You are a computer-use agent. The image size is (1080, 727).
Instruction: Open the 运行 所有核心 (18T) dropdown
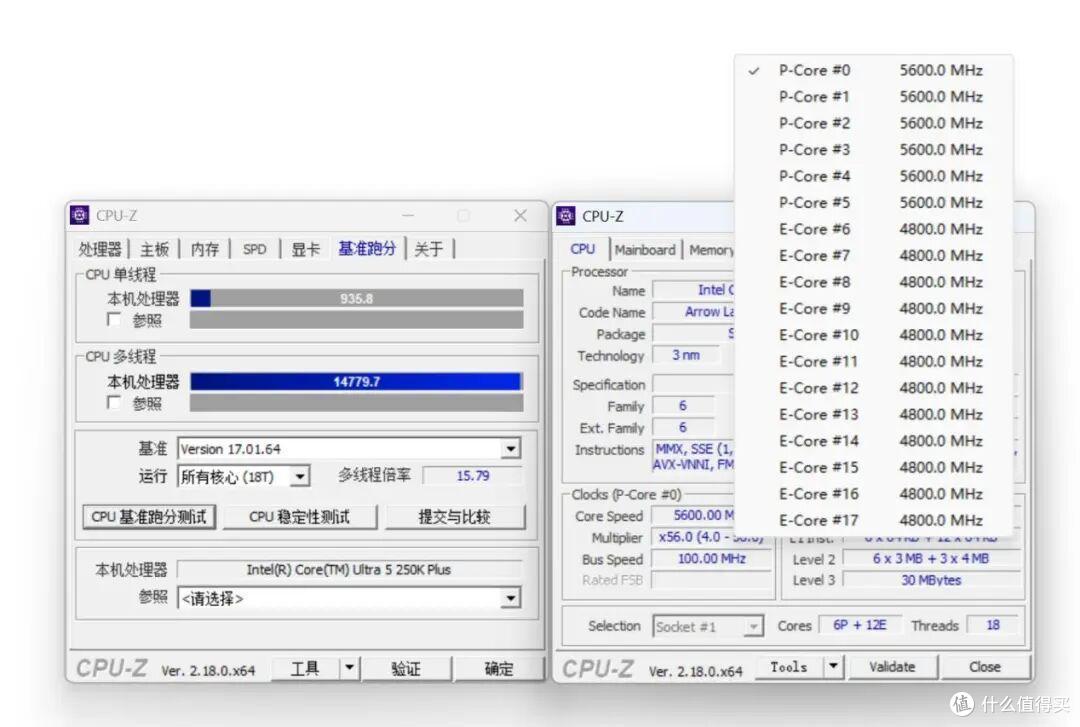300,476
